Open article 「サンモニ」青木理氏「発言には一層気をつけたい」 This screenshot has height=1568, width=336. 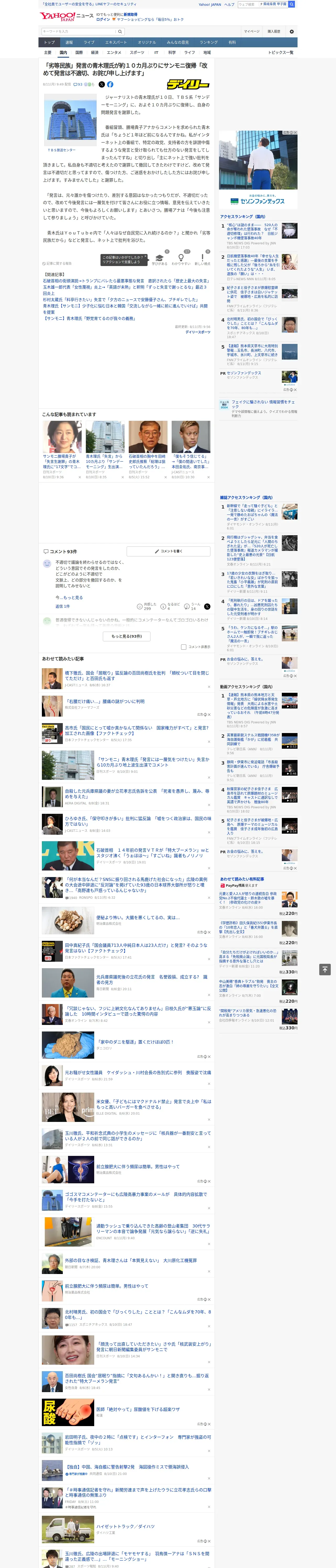153,763
